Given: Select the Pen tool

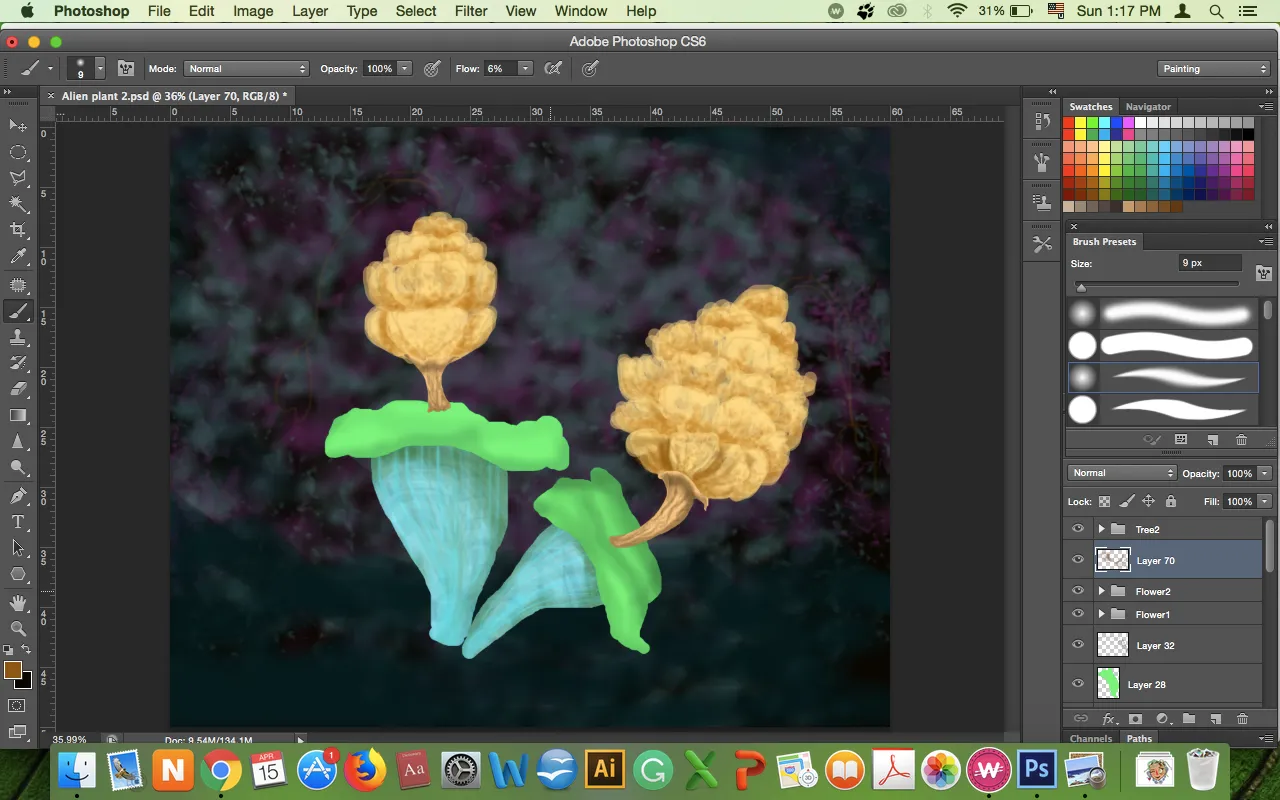Looking at the screenshot, I should 18,496.
